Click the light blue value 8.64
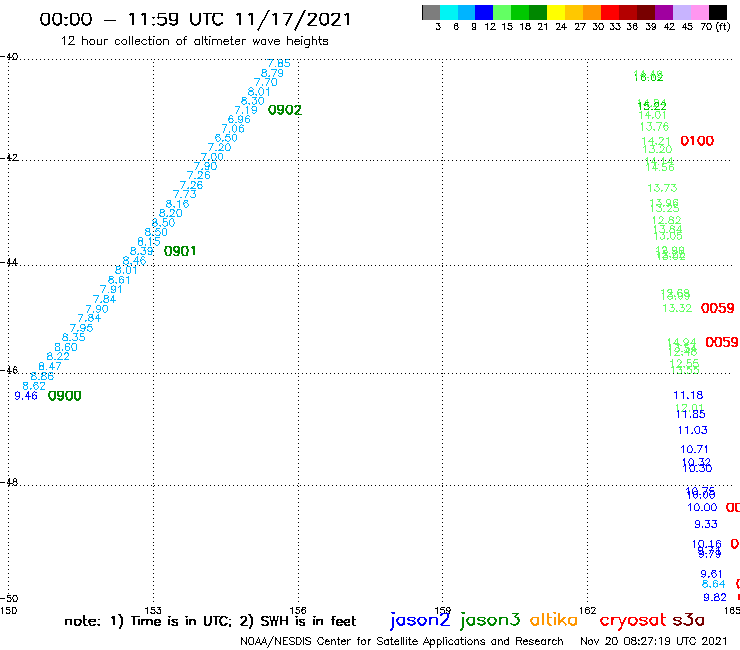Image resolution: width=740 pixels, height=650 pixels. pos(714,584)
